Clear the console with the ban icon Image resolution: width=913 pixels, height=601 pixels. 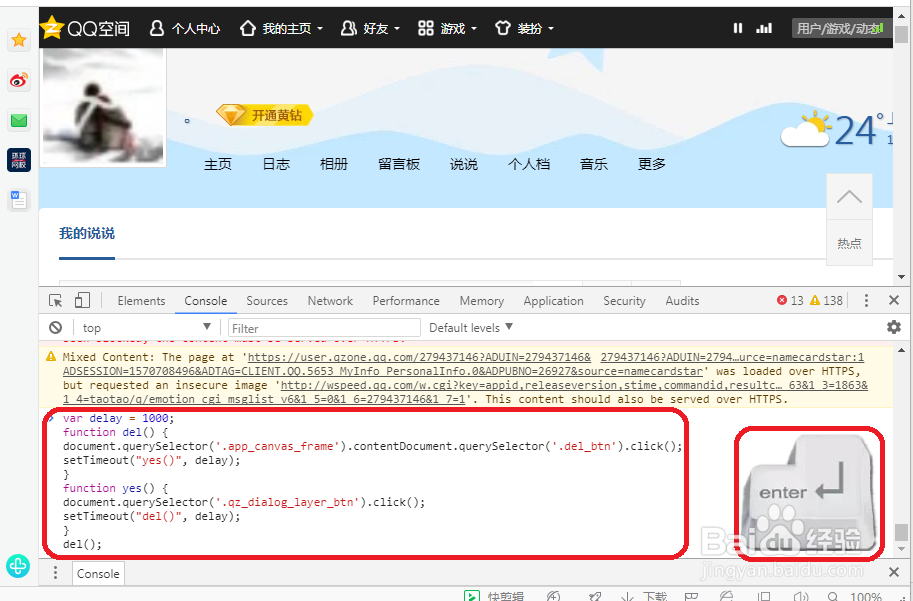pyautogui.click(x=55, y=327)
